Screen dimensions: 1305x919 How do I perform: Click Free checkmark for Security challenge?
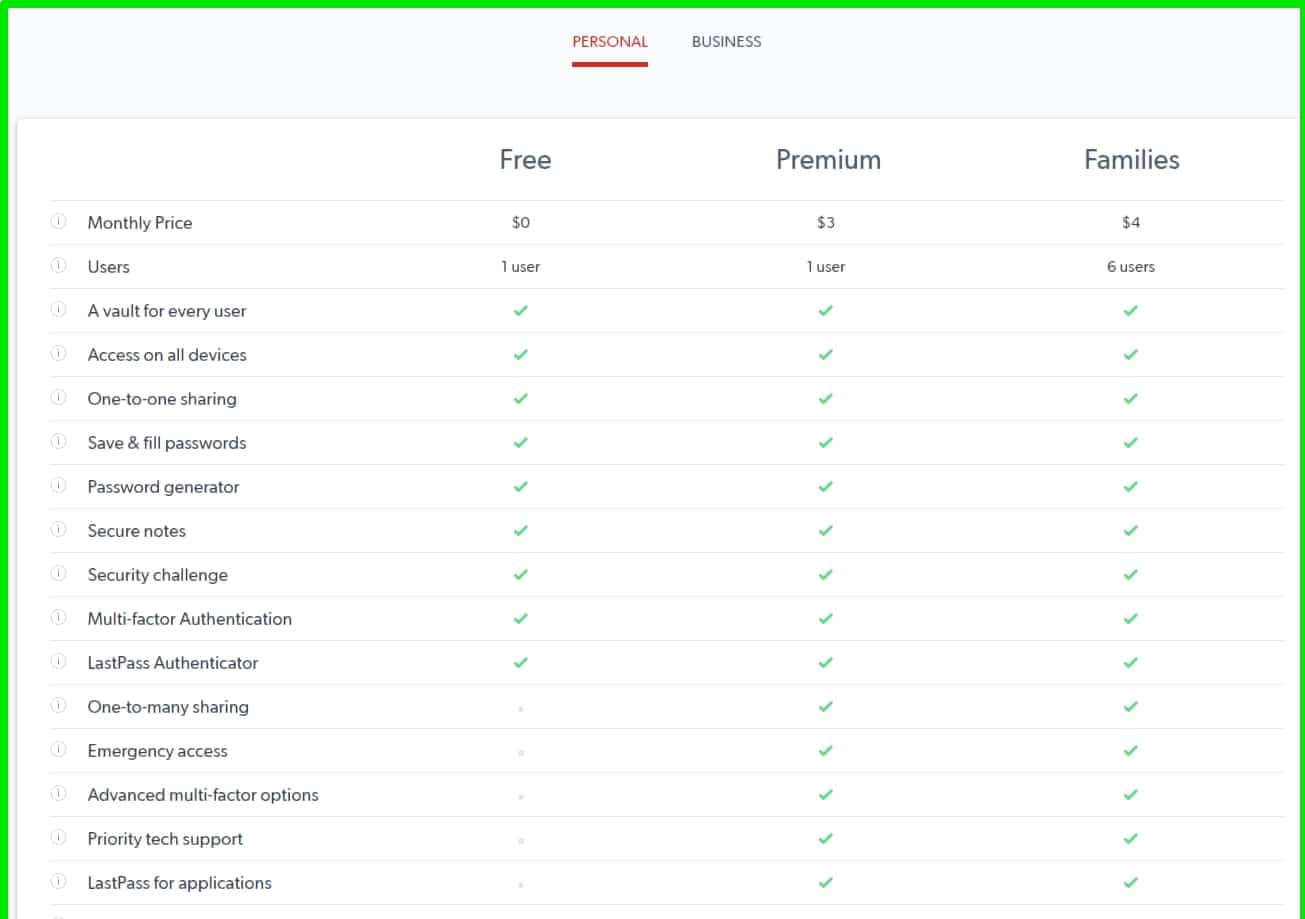(520, 574)
